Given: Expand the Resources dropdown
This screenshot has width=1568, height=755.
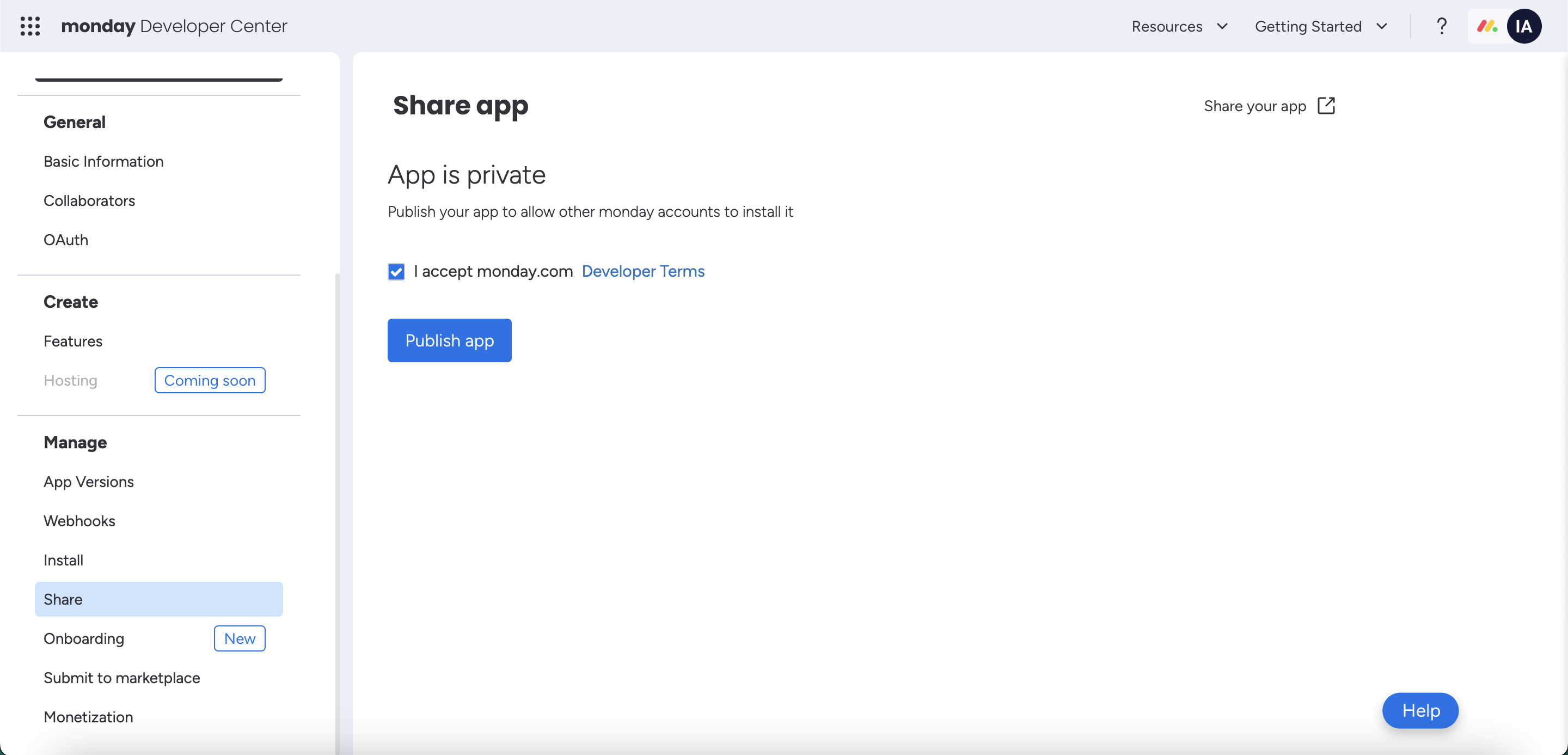Looking at the screenshot, I should point(1179,26).
